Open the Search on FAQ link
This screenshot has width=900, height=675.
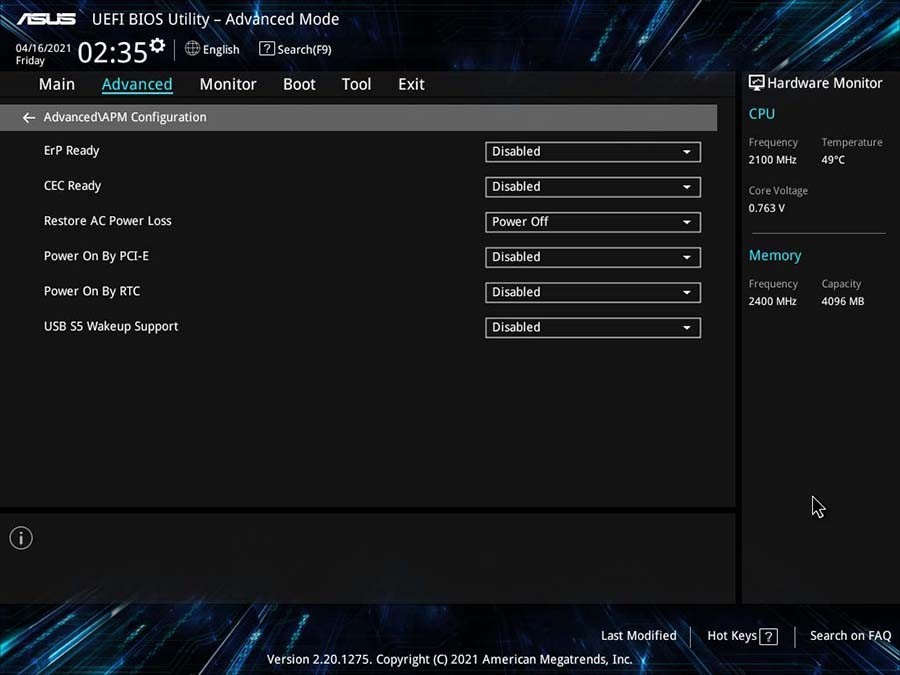pyautogui.click(x=850, y=636)
